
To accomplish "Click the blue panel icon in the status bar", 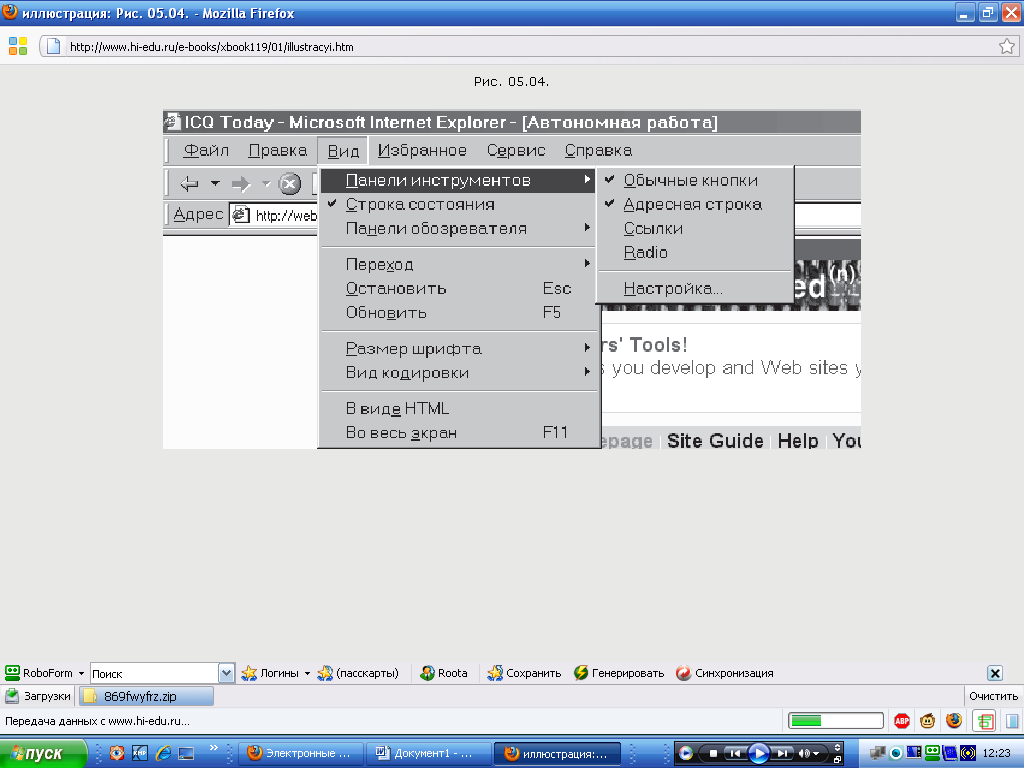I will 1012,721.
